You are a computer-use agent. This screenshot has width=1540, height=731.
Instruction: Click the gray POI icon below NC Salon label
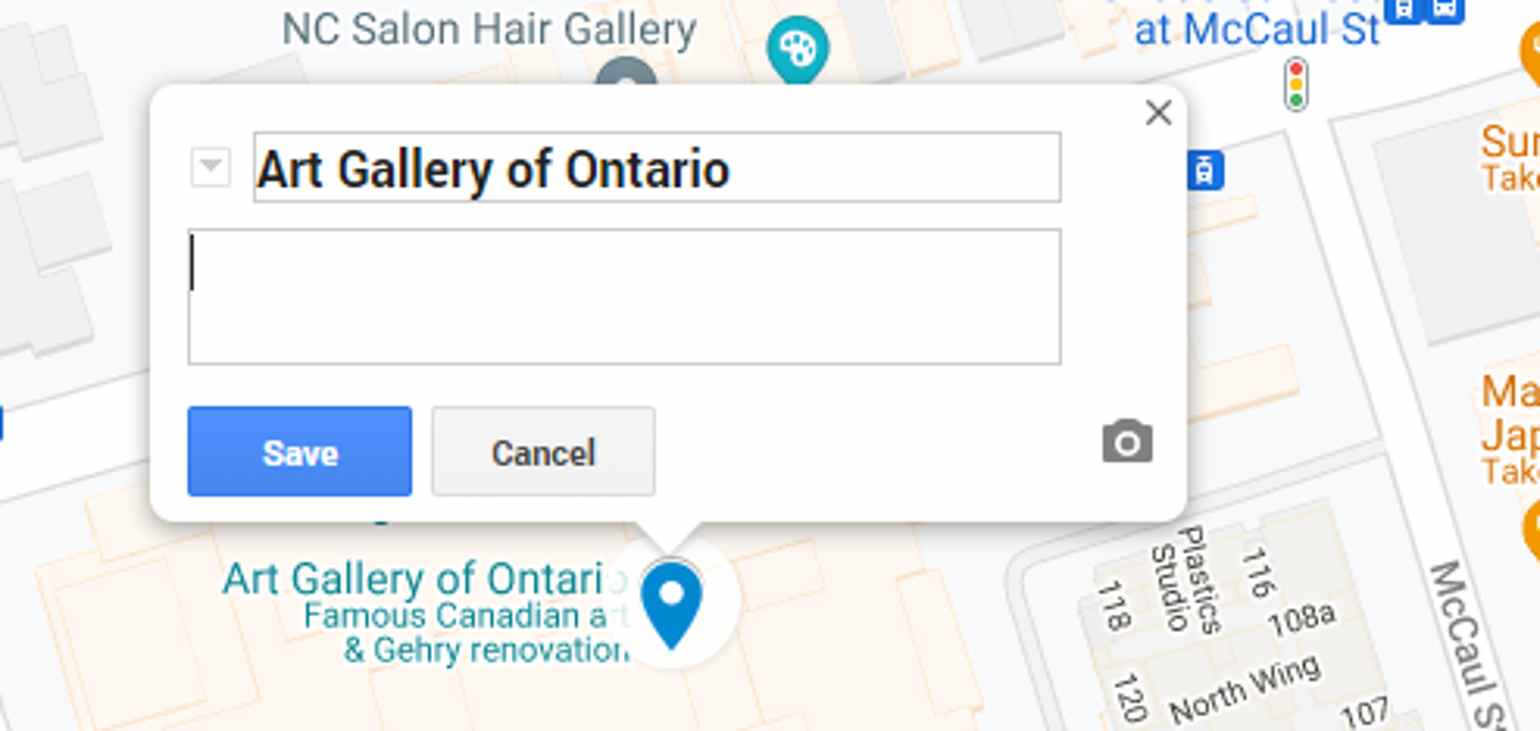point(628,70)
